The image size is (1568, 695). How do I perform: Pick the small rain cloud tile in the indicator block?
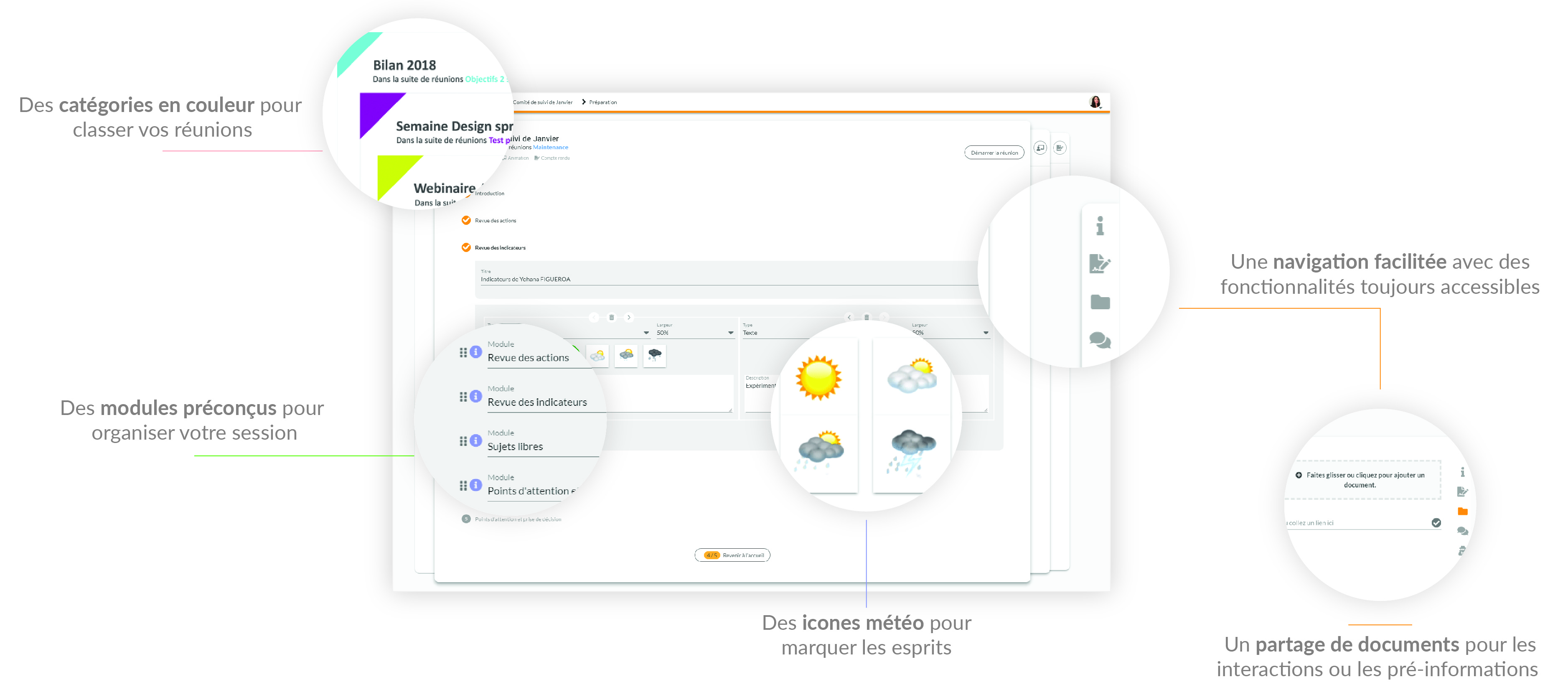tap(626, 356)
